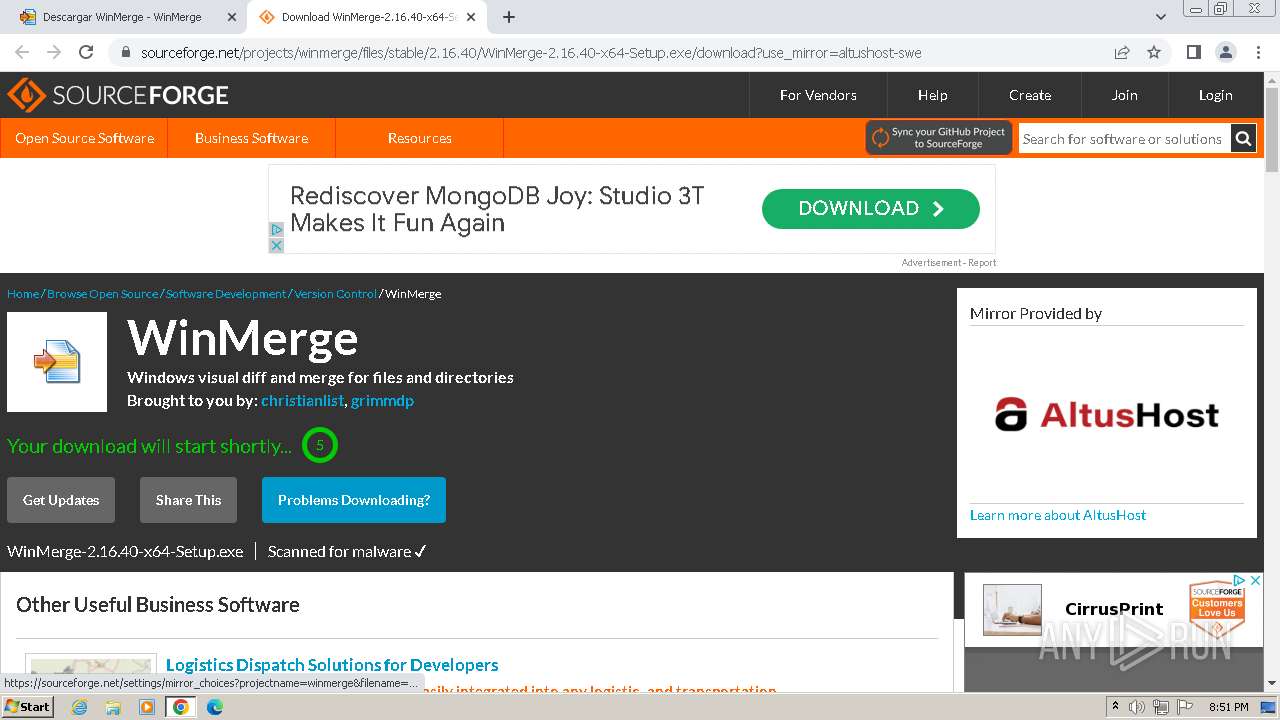Click the volume icon in system tray
The image size is (1280, 720).
tap(1137, 707)
